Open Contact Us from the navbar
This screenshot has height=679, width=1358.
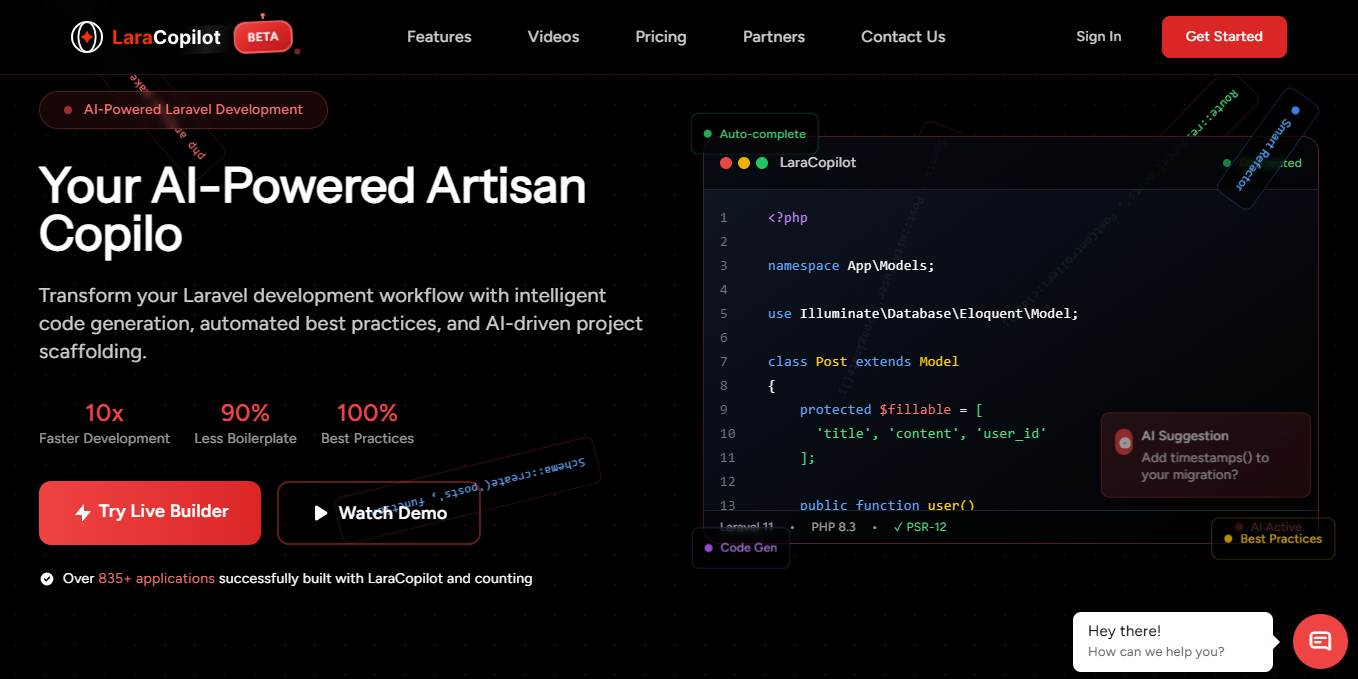coord(903,37)
